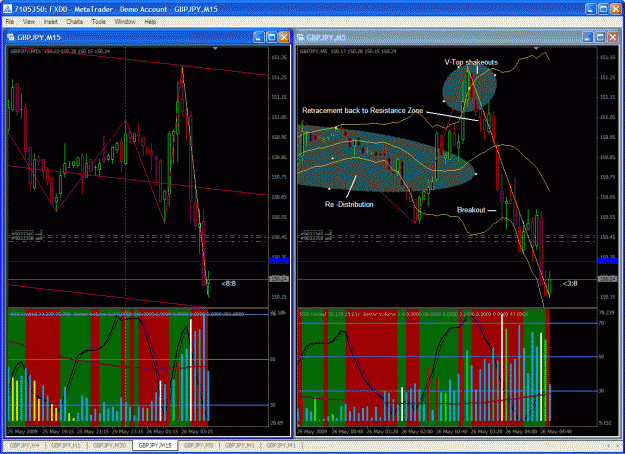Close the GBPJPY,M15 chart window
Image resolution: width=625 pixels, height=454 pixels.
[x=284, y=37]
